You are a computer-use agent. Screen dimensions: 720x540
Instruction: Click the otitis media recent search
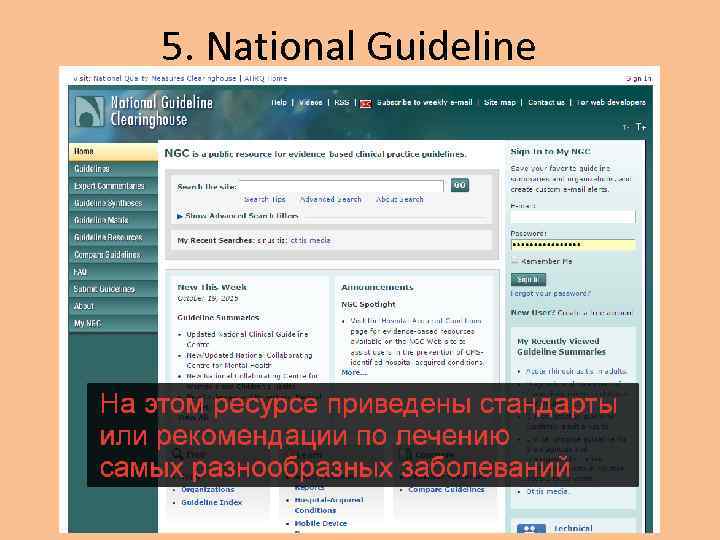310,240
